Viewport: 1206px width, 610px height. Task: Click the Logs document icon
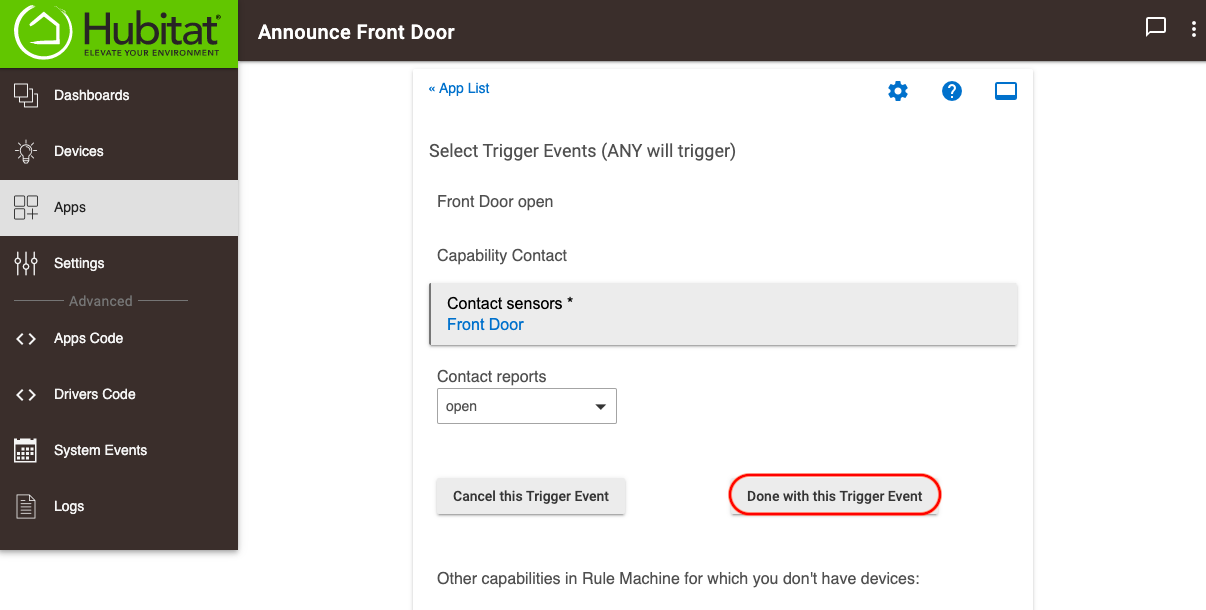[25, 506]
